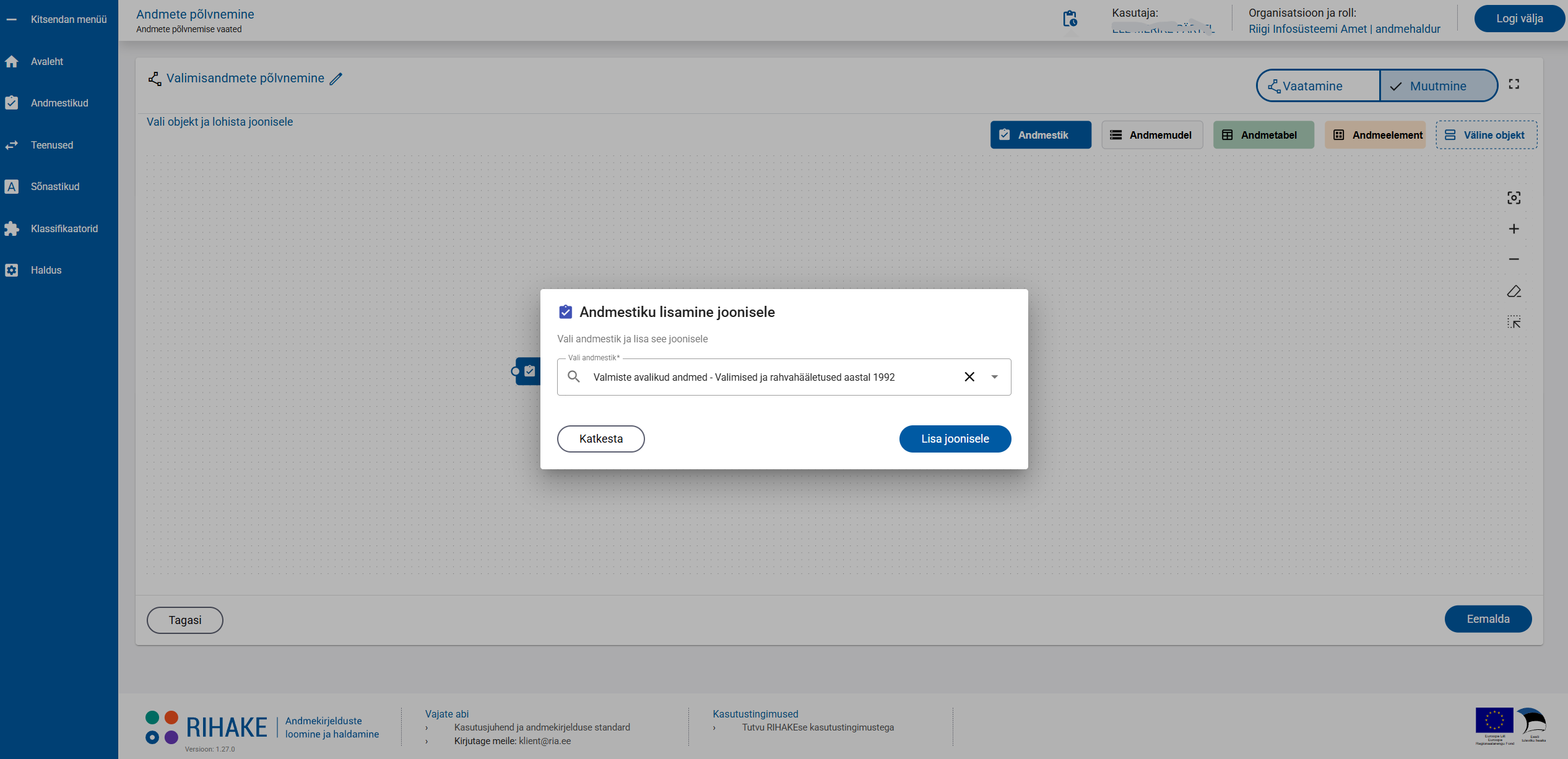Click the fit-to-view center icon

1514,198
